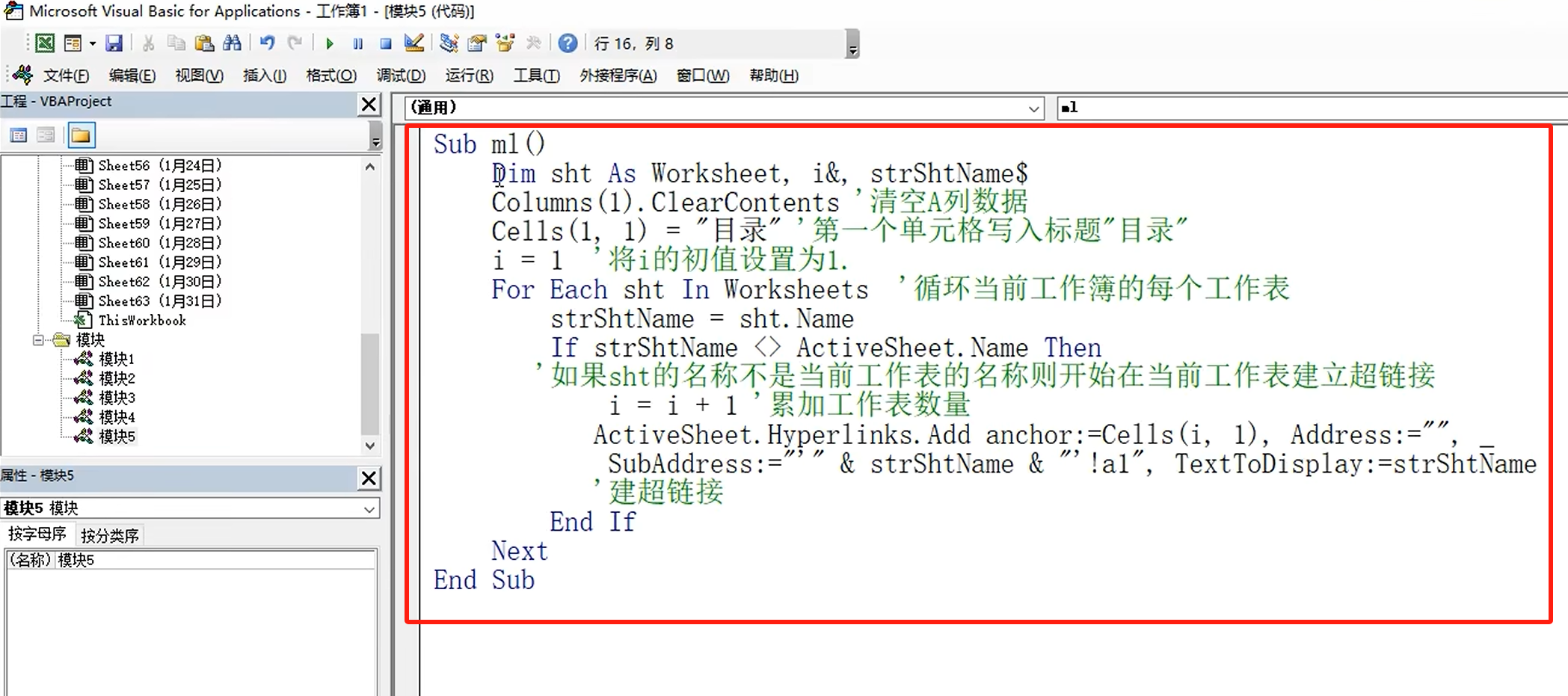Open Find with the binoculars icon

coord(232,43)
